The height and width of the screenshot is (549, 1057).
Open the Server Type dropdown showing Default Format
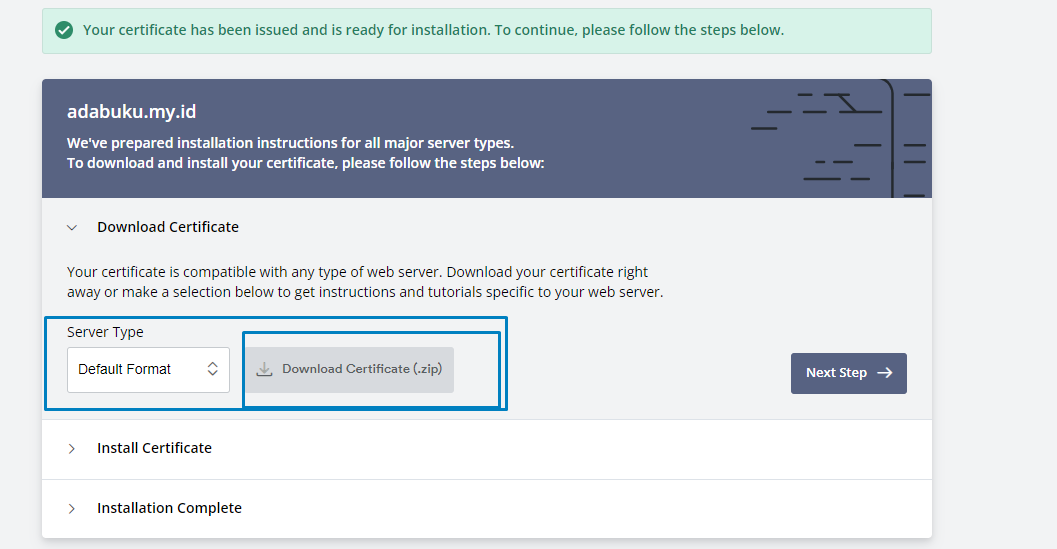[148, 370]
